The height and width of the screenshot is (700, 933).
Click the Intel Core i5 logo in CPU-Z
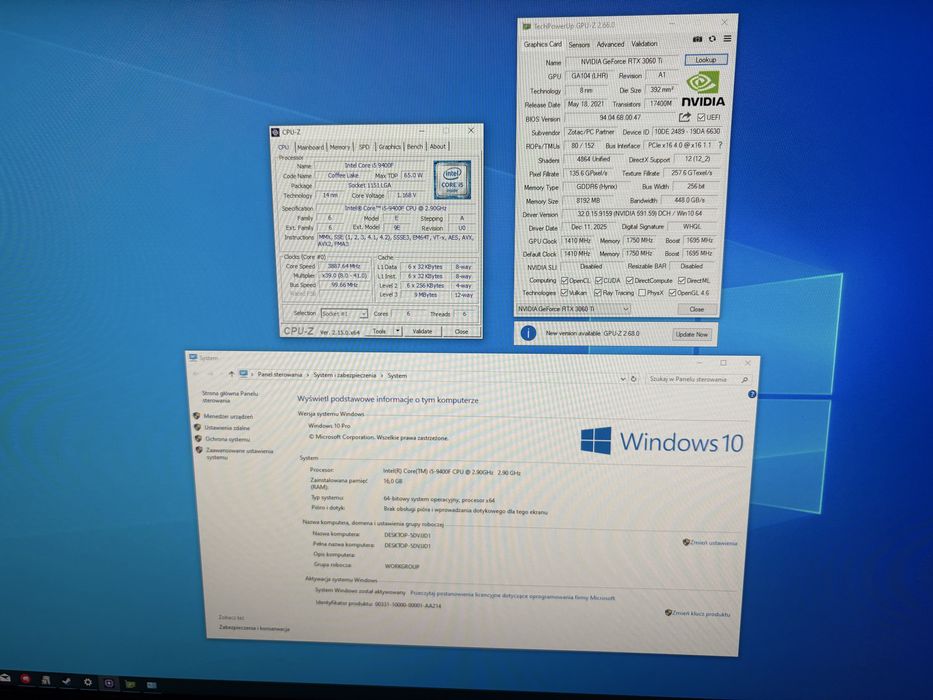452,179
